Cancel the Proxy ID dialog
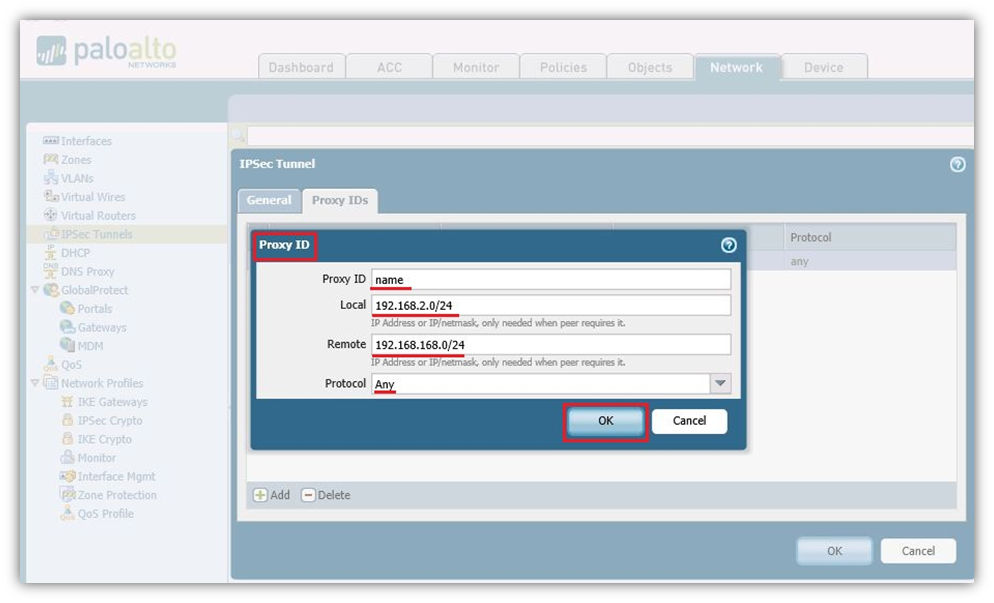Viewport: 994px width, 603px height. (689, 421)
